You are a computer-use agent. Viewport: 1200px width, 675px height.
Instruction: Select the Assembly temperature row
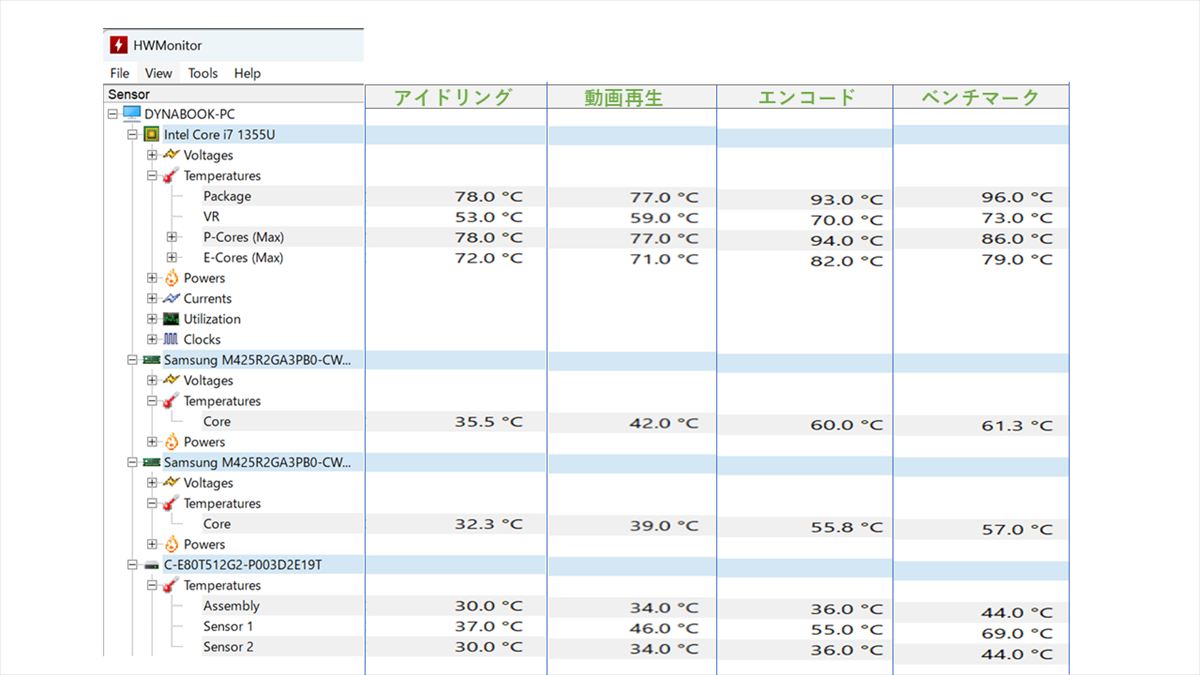pyautogui.click(x=231, y=606)
